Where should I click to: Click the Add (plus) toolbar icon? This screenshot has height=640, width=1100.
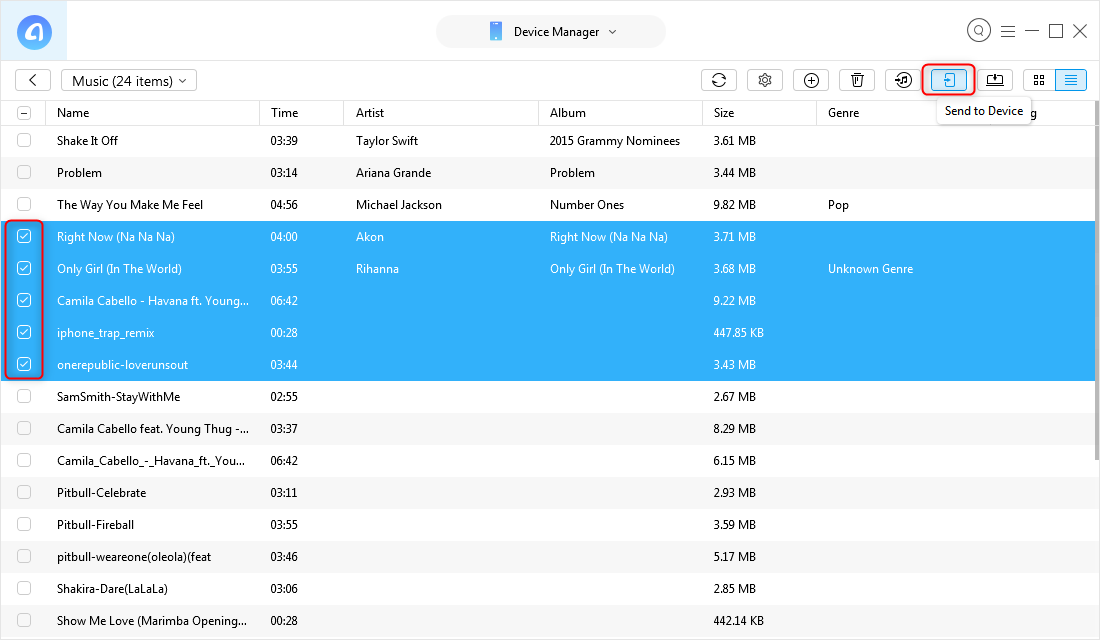tap(811, 81)
